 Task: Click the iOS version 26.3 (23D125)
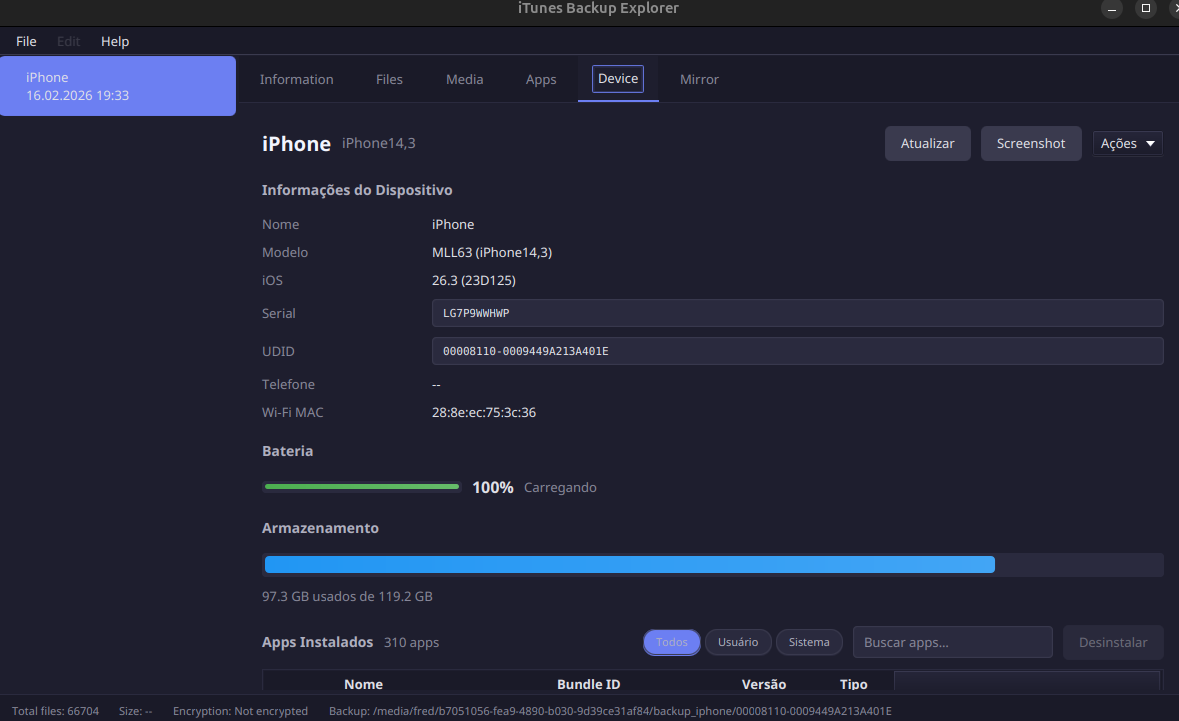[x=474, y=280]
